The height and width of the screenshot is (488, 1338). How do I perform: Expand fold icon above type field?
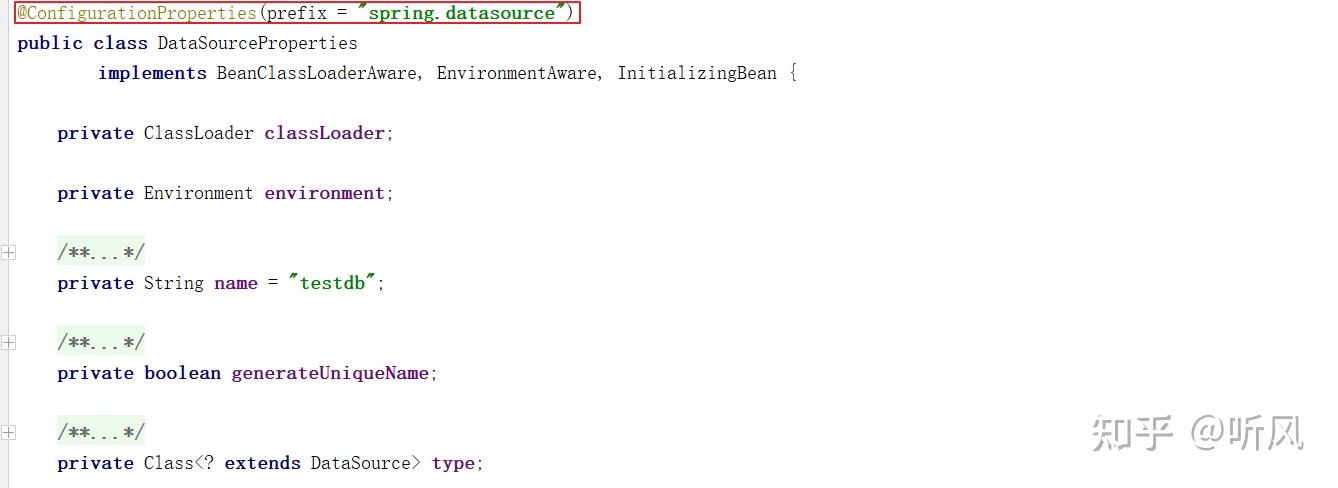point(8,433)
